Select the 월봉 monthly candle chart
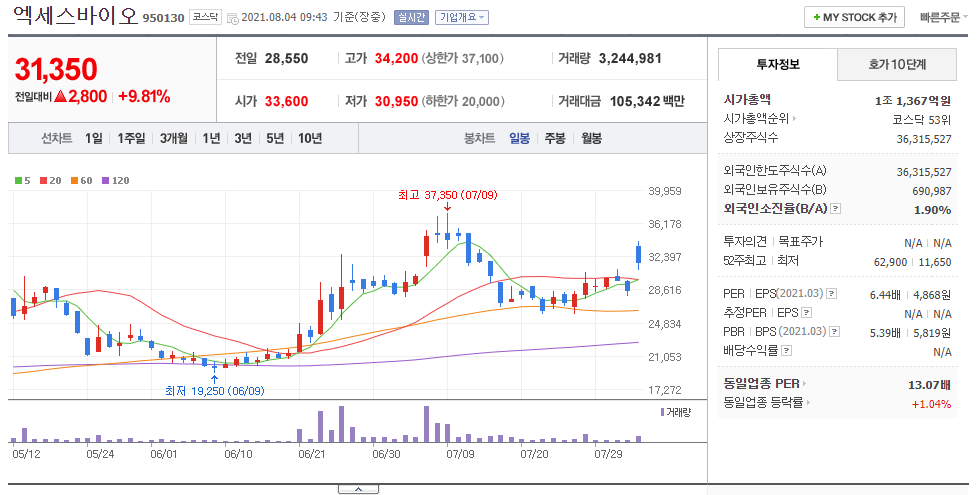 591,138
